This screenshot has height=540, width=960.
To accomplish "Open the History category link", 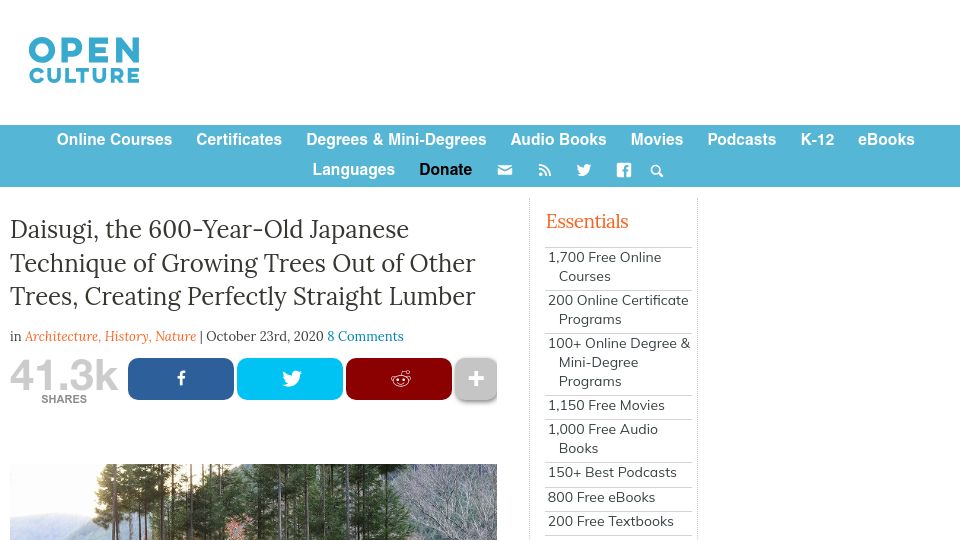I will point(127,336).
